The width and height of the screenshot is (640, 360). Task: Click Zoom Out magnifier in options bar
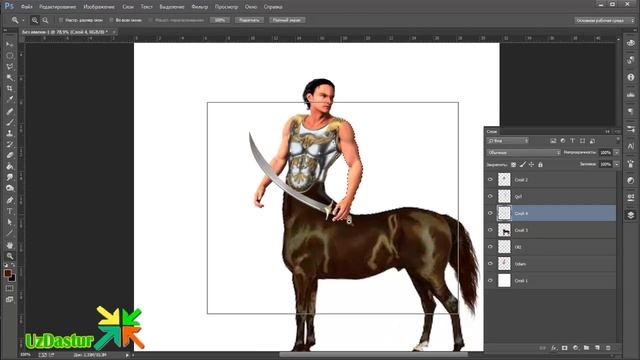coord(45,20)
